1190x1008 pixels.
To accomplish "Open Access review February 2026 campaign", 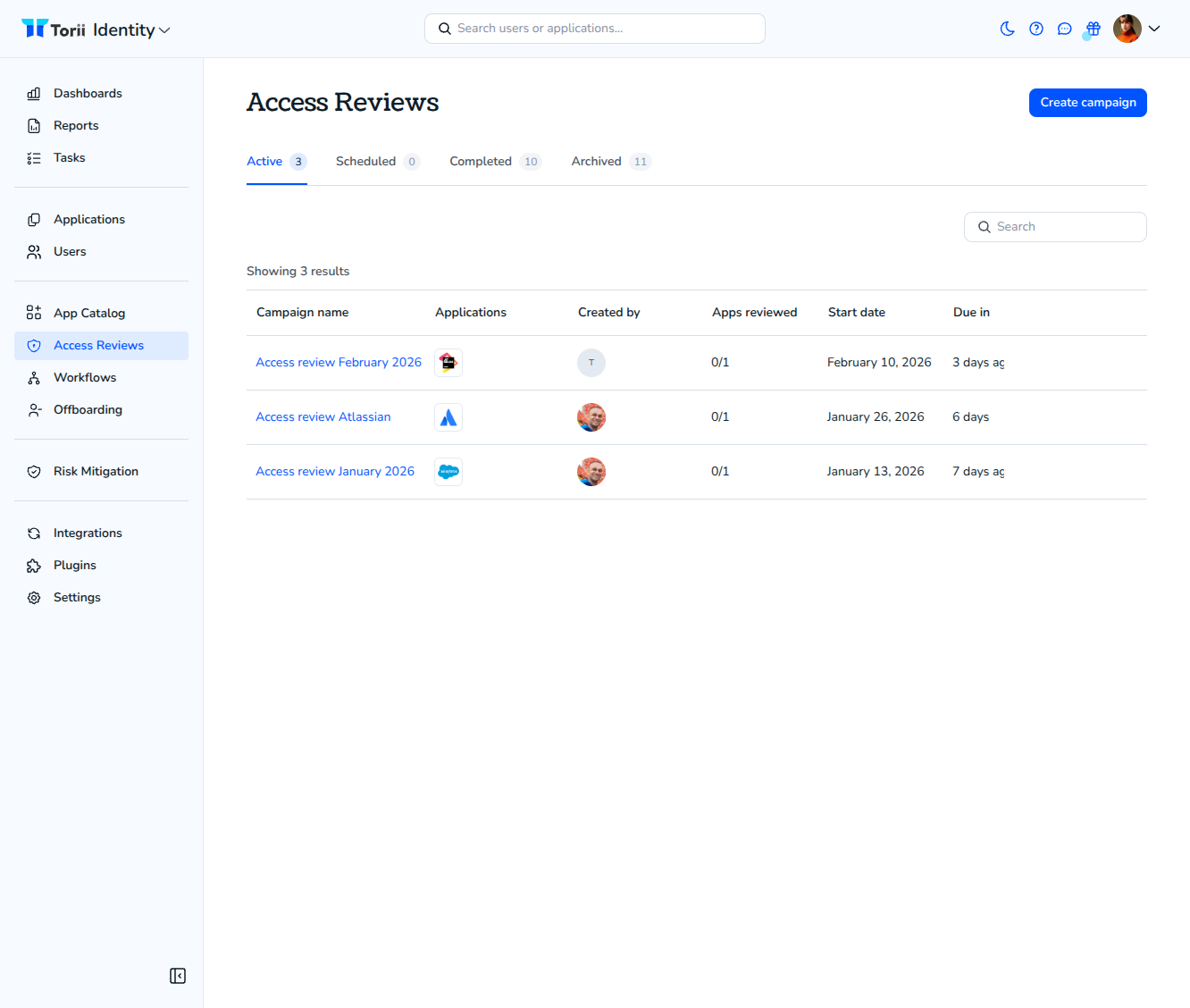I will pyautogui.click(x=339, y=362).
